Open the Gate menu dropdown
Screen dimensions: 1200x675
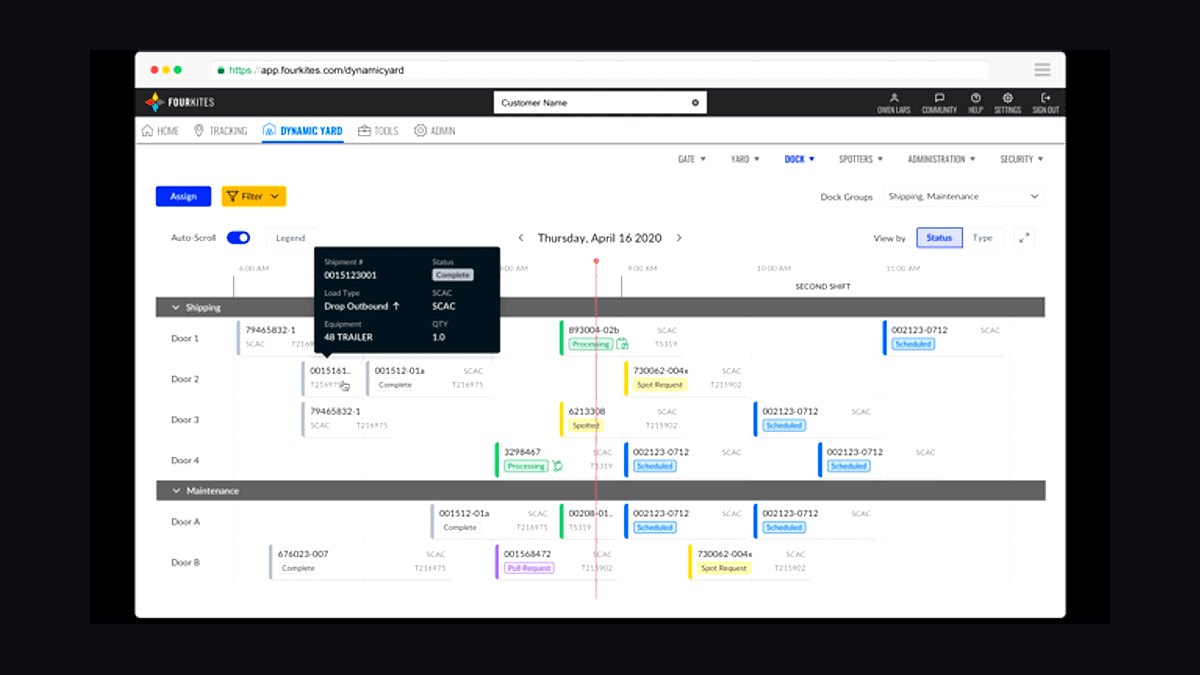tap(692, 159)
